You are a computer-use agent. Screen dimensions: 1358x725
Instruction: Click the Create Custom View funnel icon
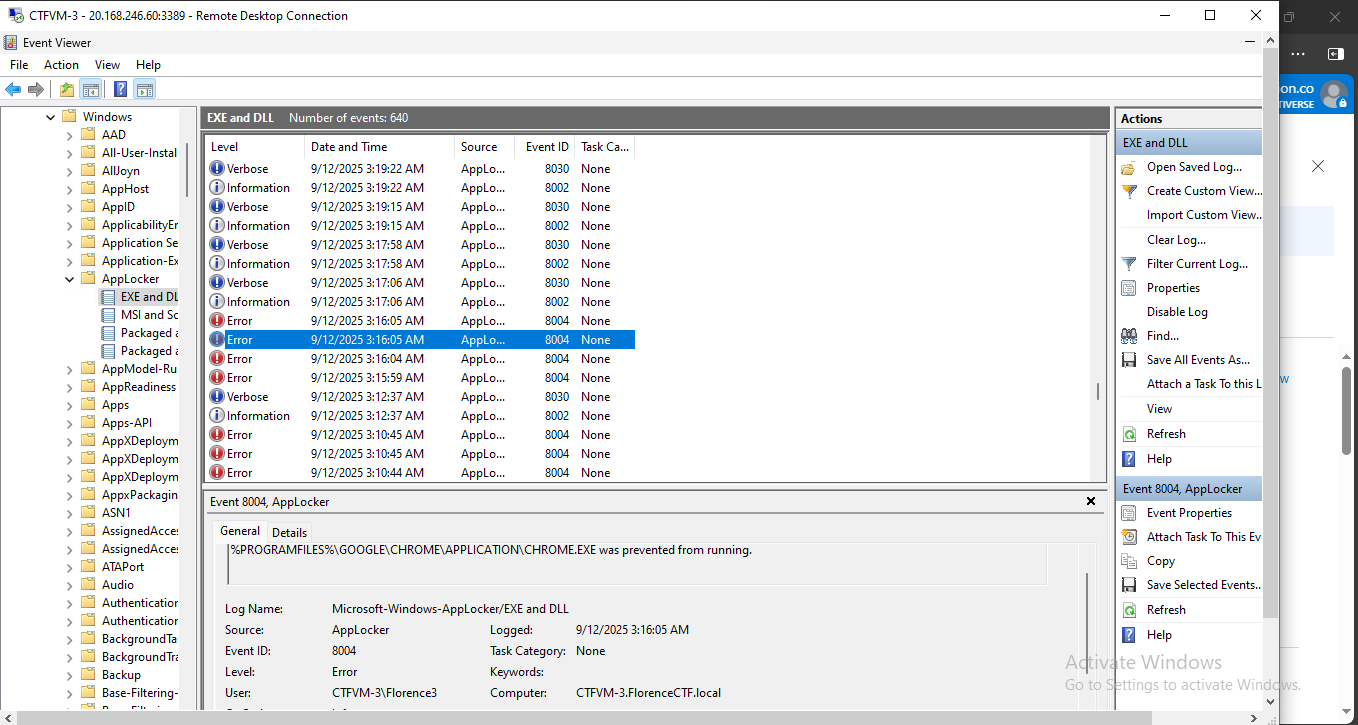[x=1129, y=191]
